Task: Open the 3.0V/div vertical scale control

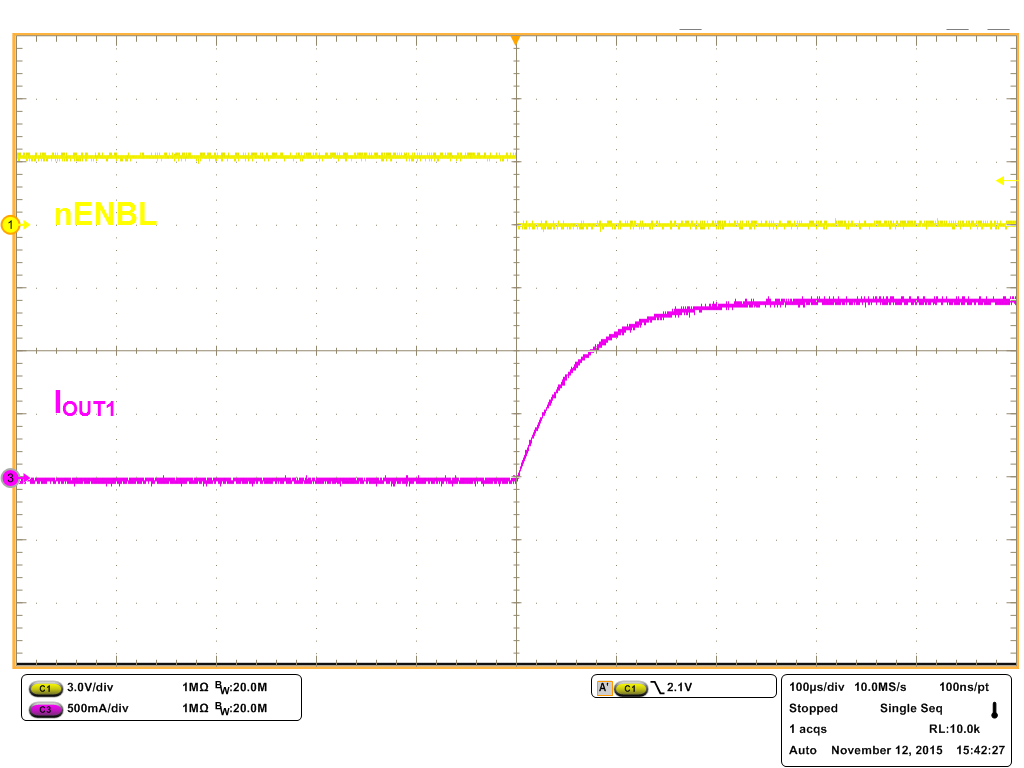Action: point(92,687)
